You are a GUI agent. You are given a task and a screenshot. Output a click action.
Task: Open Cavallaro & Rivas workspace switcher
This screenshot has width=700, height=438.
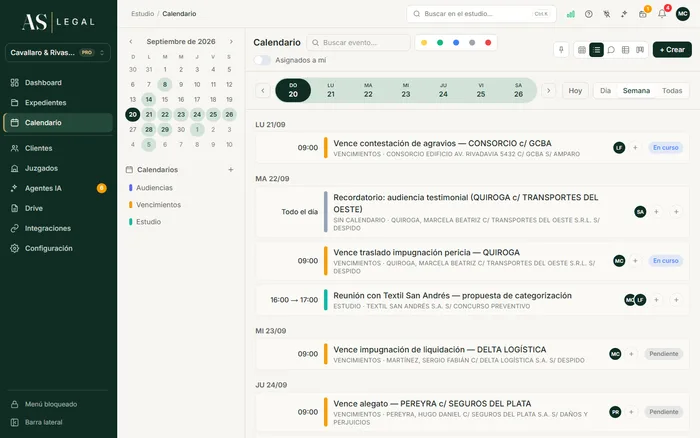(x=58, y=53)
